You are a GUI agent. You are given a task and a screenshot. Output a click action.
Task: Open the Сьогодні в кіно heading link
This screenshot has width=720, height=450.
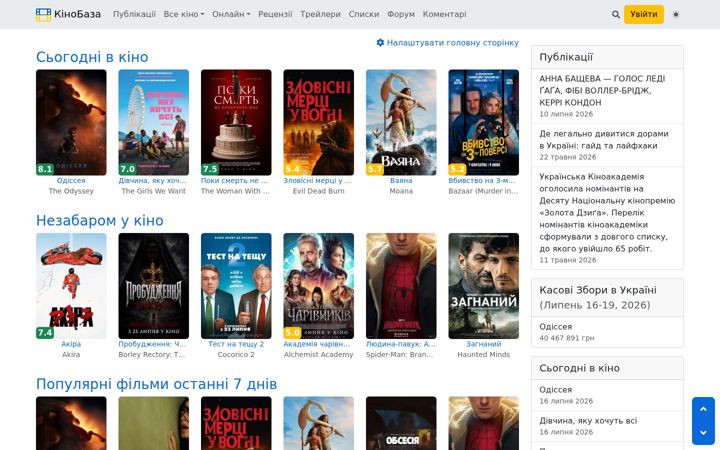tap(92, 57)
